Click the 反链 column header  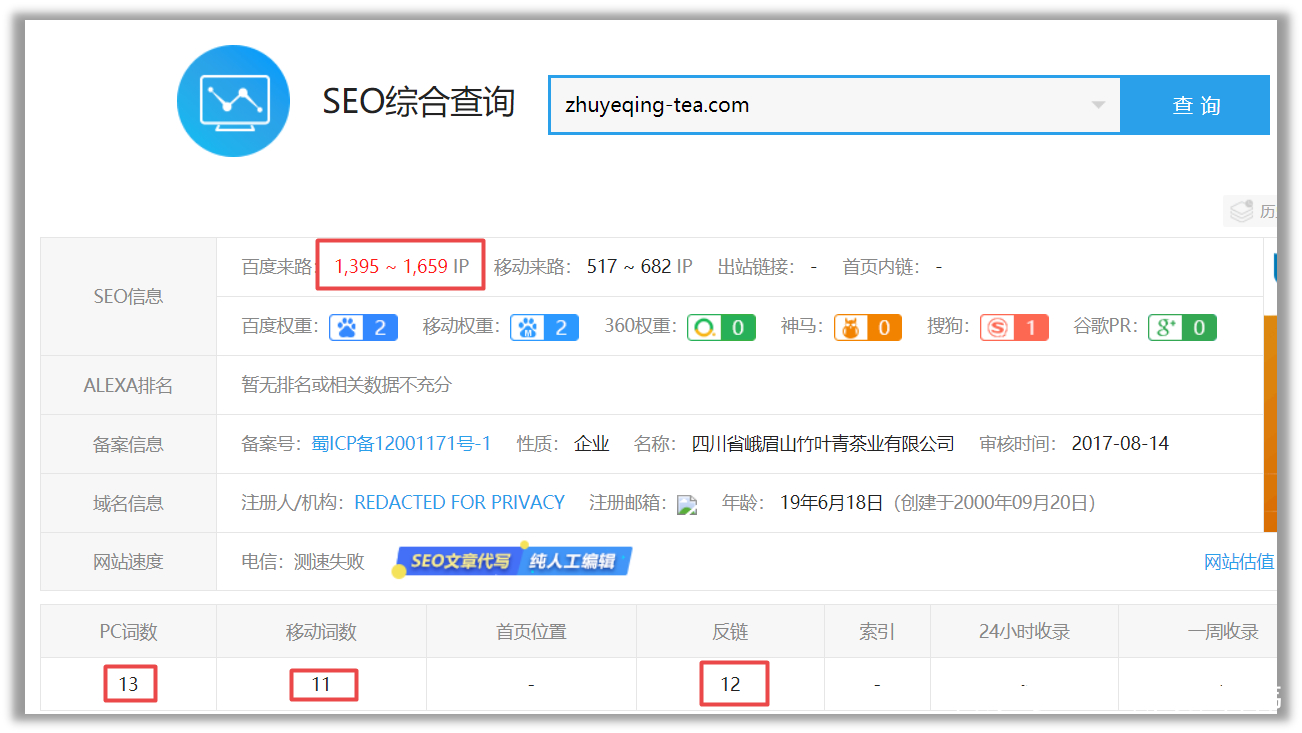pyautogui.click(x=729, y=631)
